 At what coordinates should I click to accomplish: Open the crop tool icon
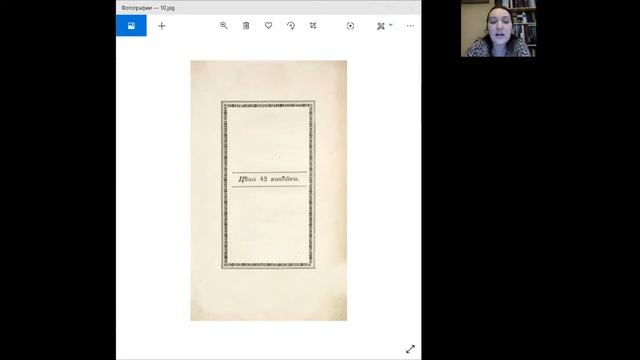pos(313,26)
